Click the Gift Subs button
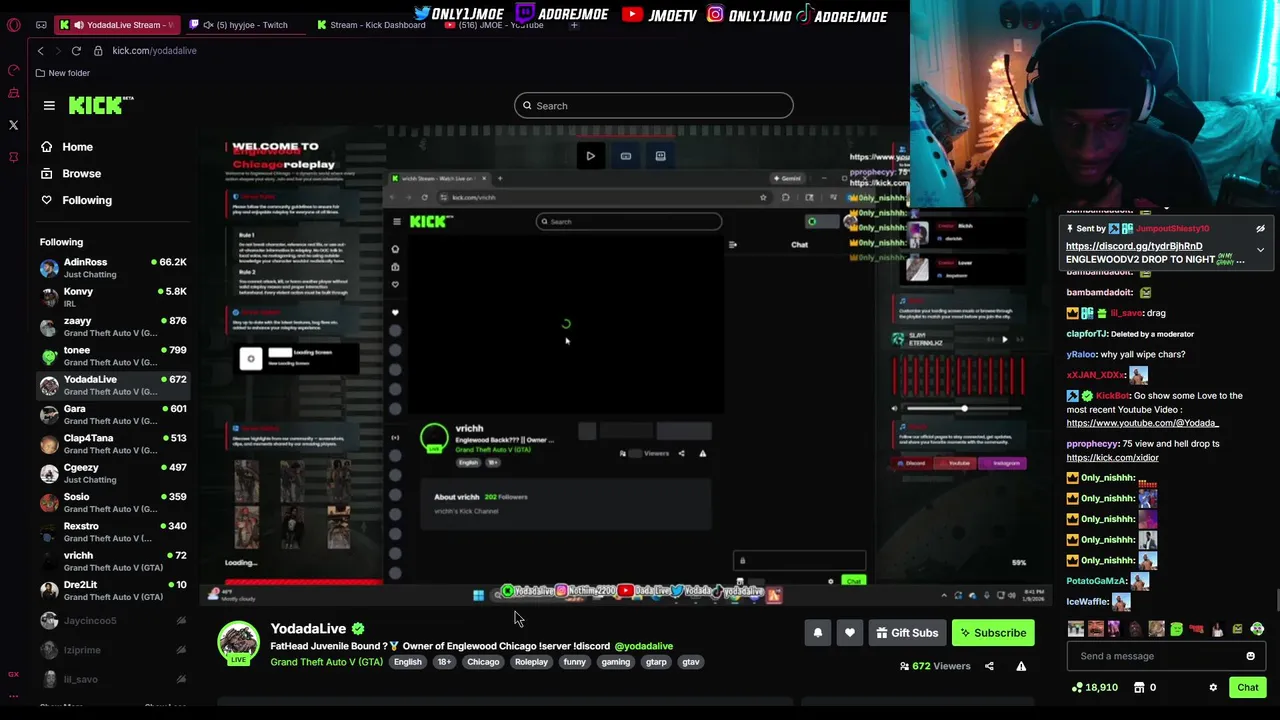 [x=907, y=633]
